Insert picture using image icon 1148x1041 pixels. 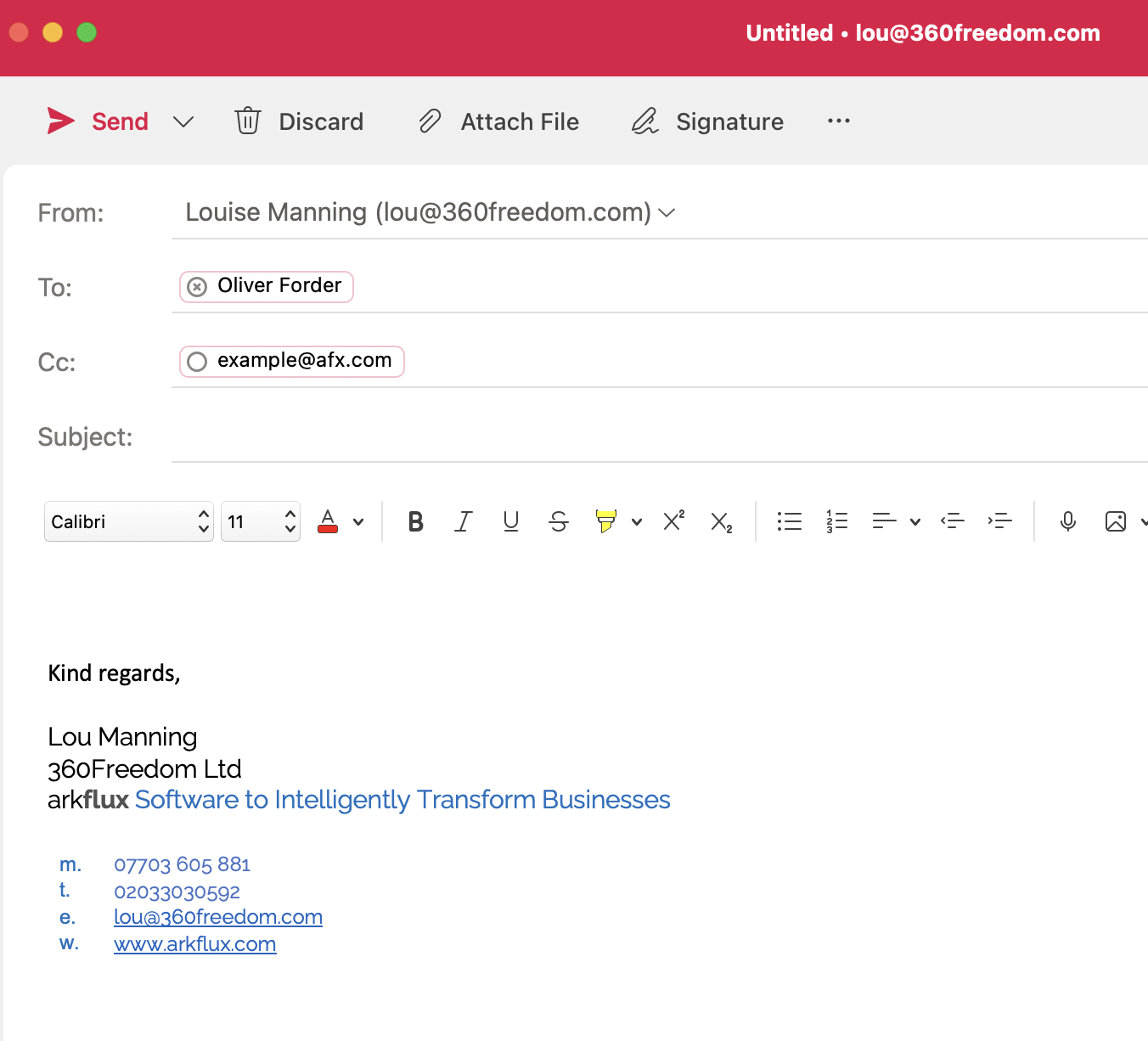click(1115, 521)
